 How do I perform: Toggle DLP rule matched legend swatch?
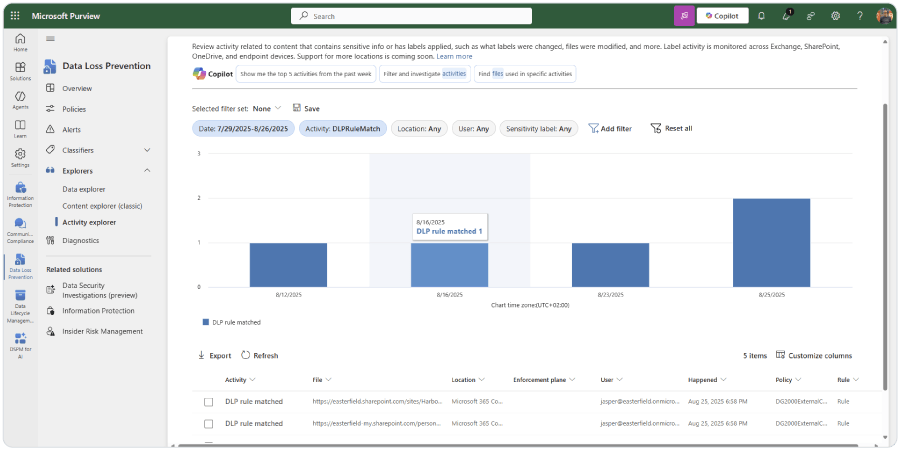pyautogui.click(x=205, y=323)
